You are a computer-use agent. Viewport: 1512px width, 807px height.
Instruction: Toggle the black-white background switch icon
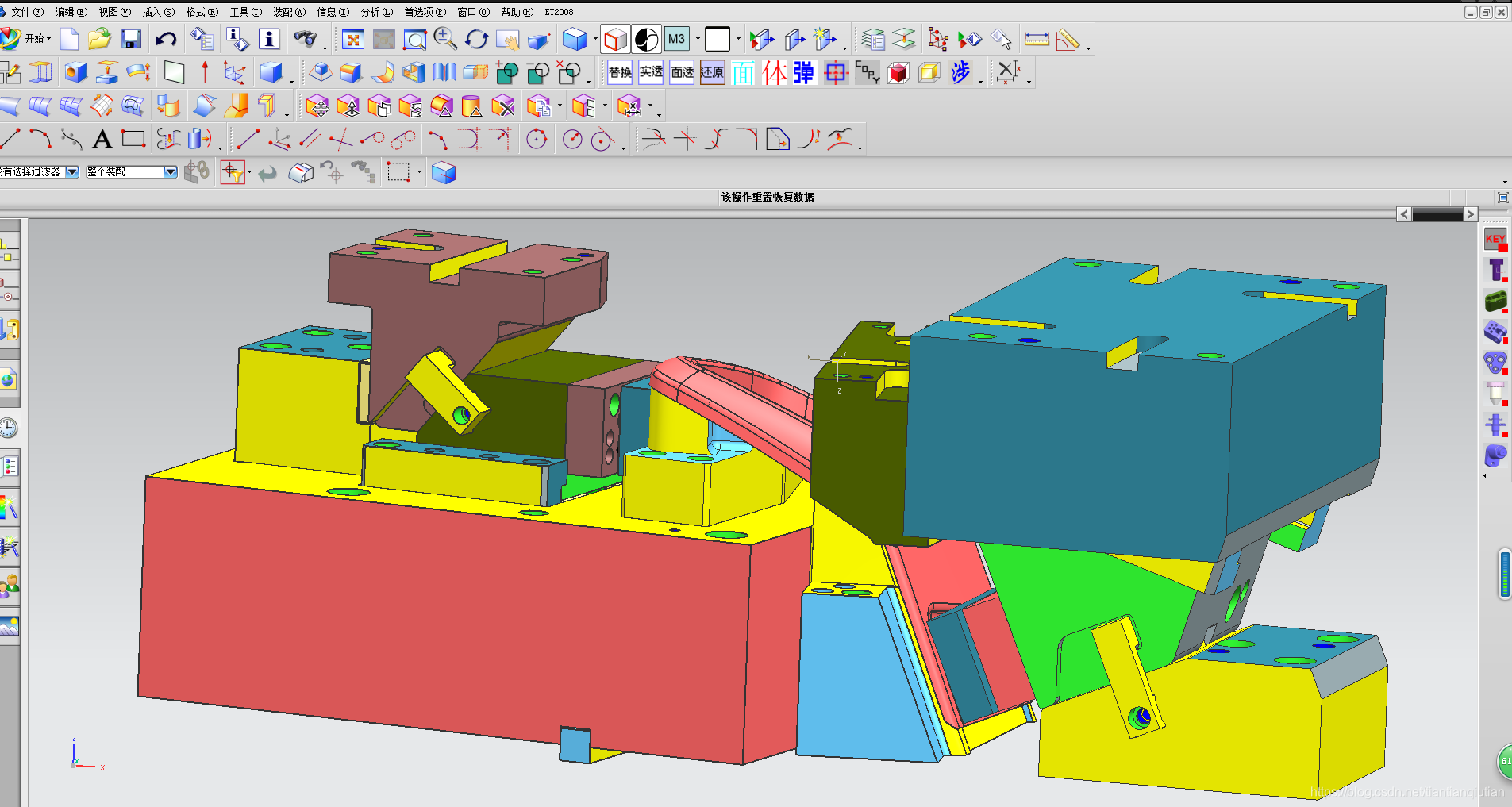click(x=646, y=39)
